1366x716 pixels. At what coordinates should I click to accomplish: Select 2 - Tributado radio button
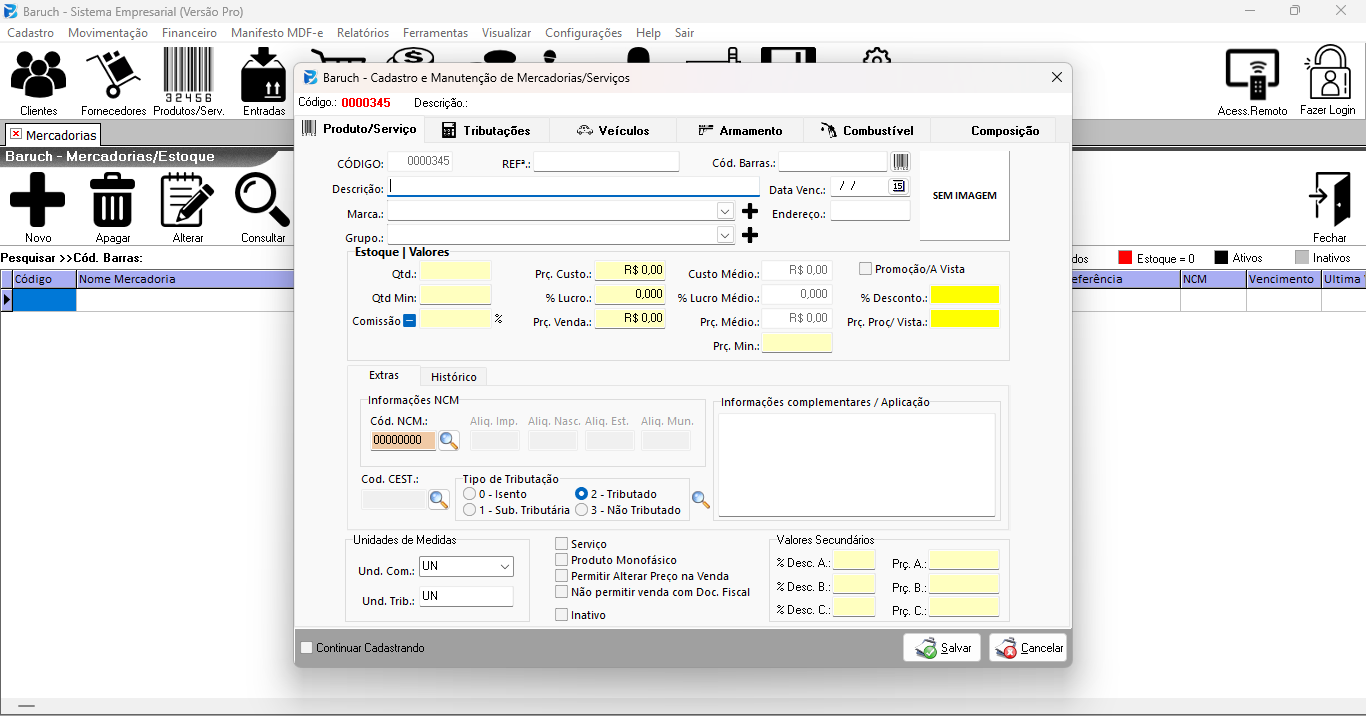[x=581, y=494]
